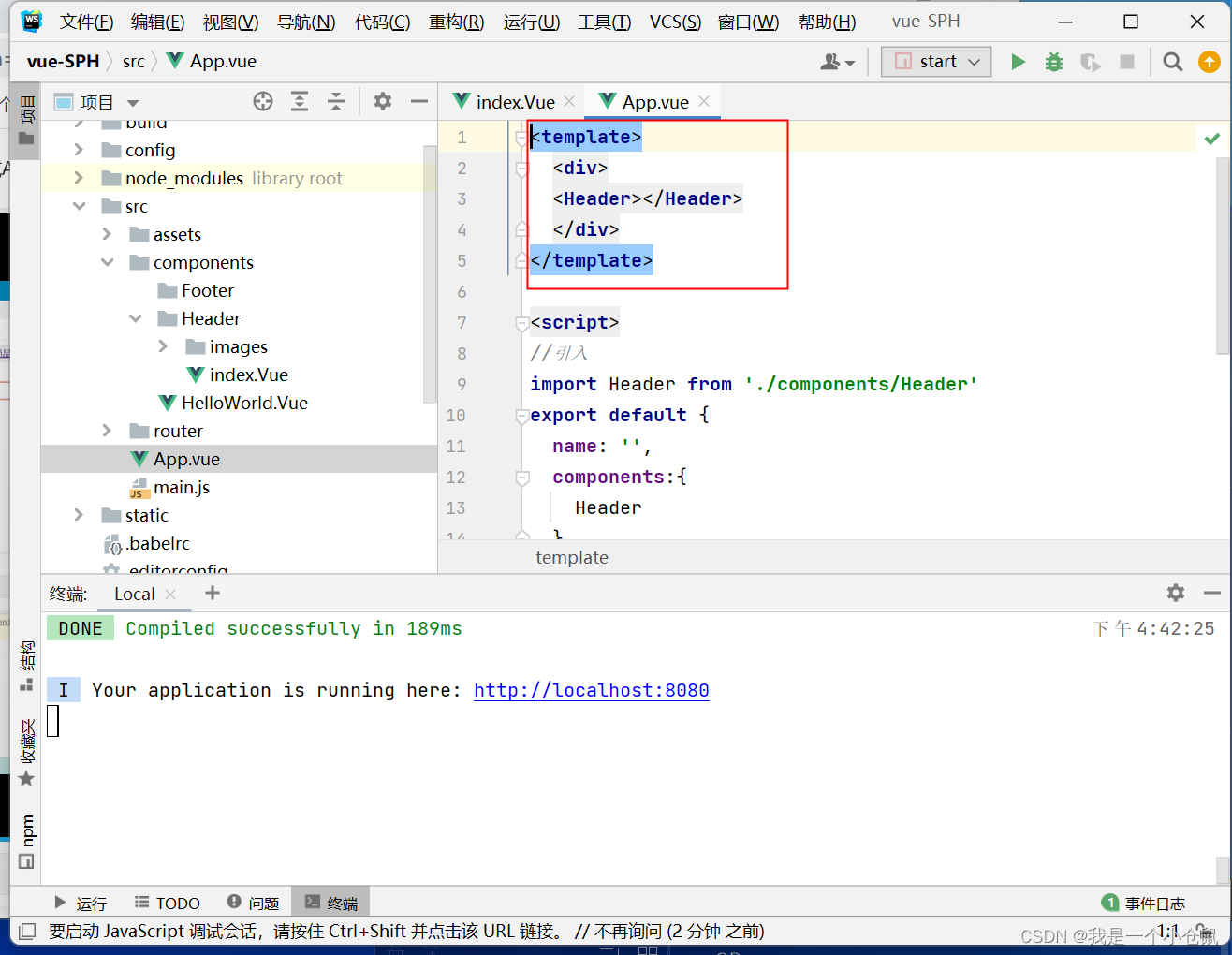1232x955 pixels.
Task: Collapse the Header folder
Action: (135, 318)
